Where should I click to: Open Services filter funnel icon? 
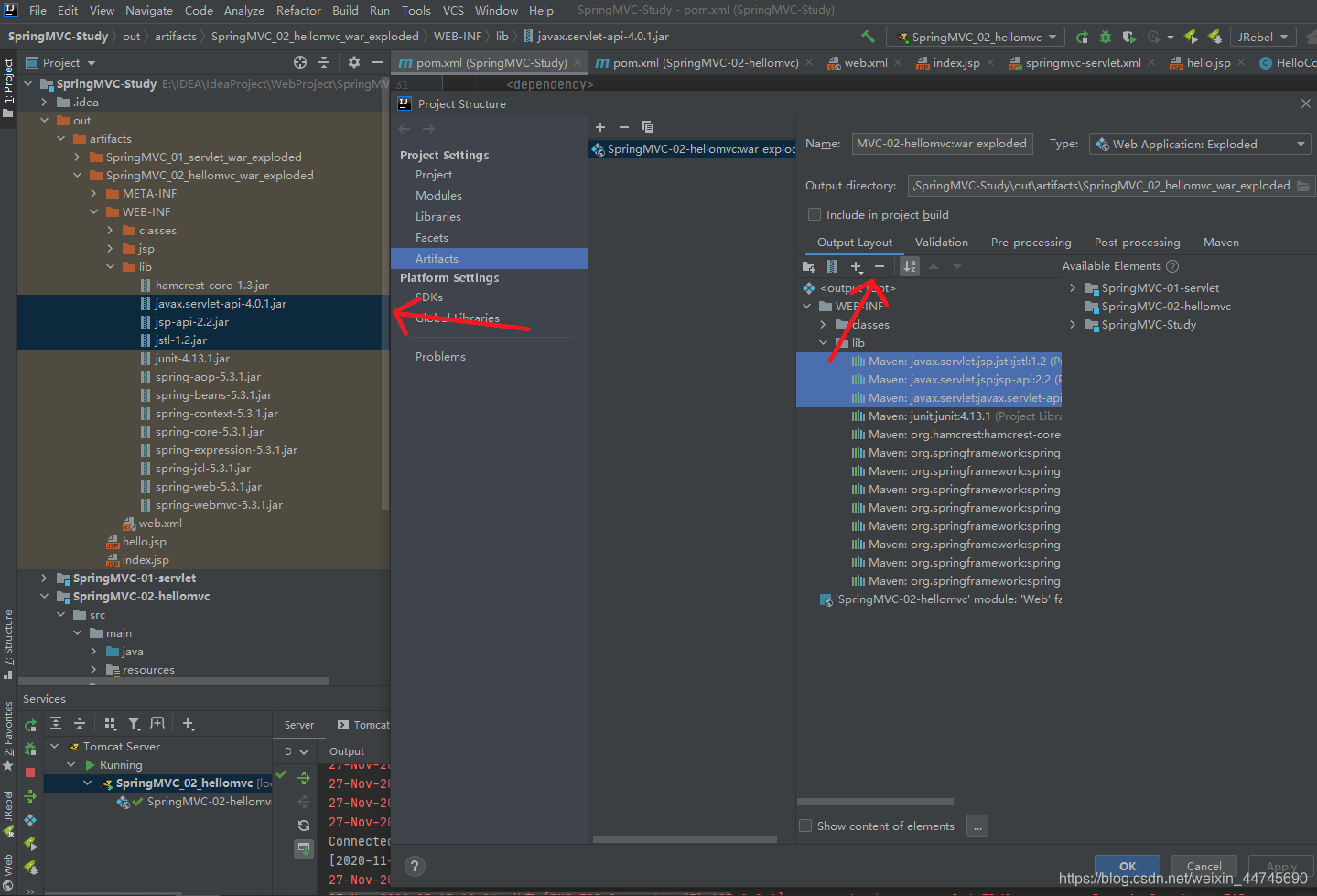pyautogui.click(x=135, y=724)
